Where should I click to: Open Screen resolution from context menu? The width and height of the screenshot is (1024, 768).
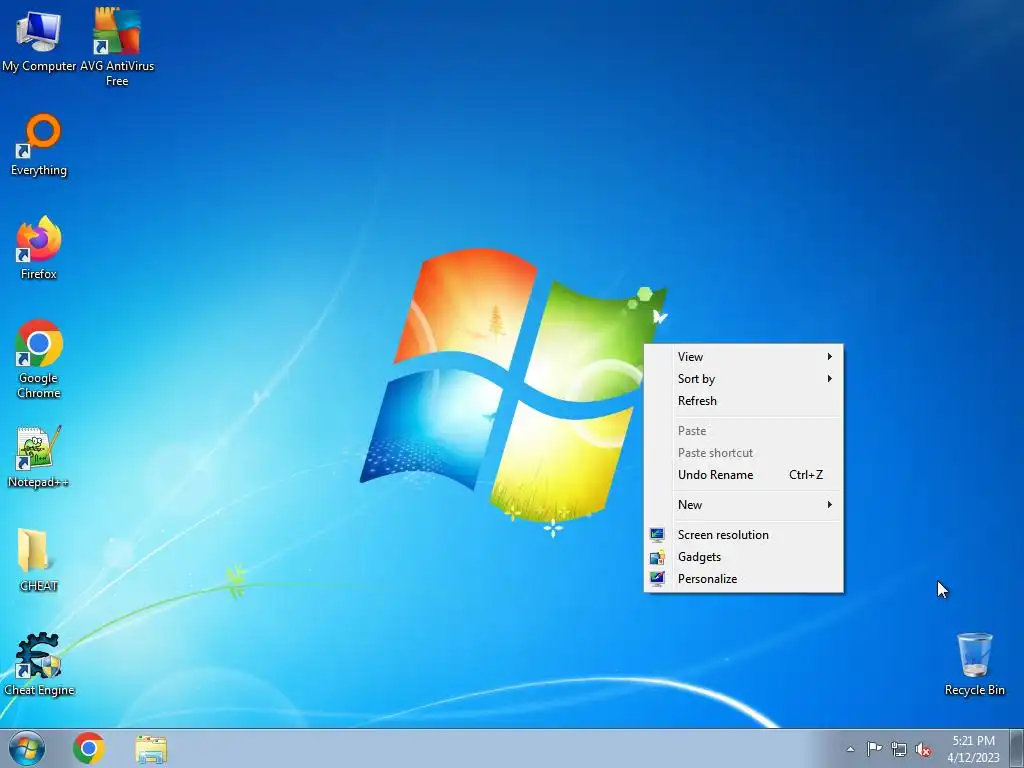point(743,535)
